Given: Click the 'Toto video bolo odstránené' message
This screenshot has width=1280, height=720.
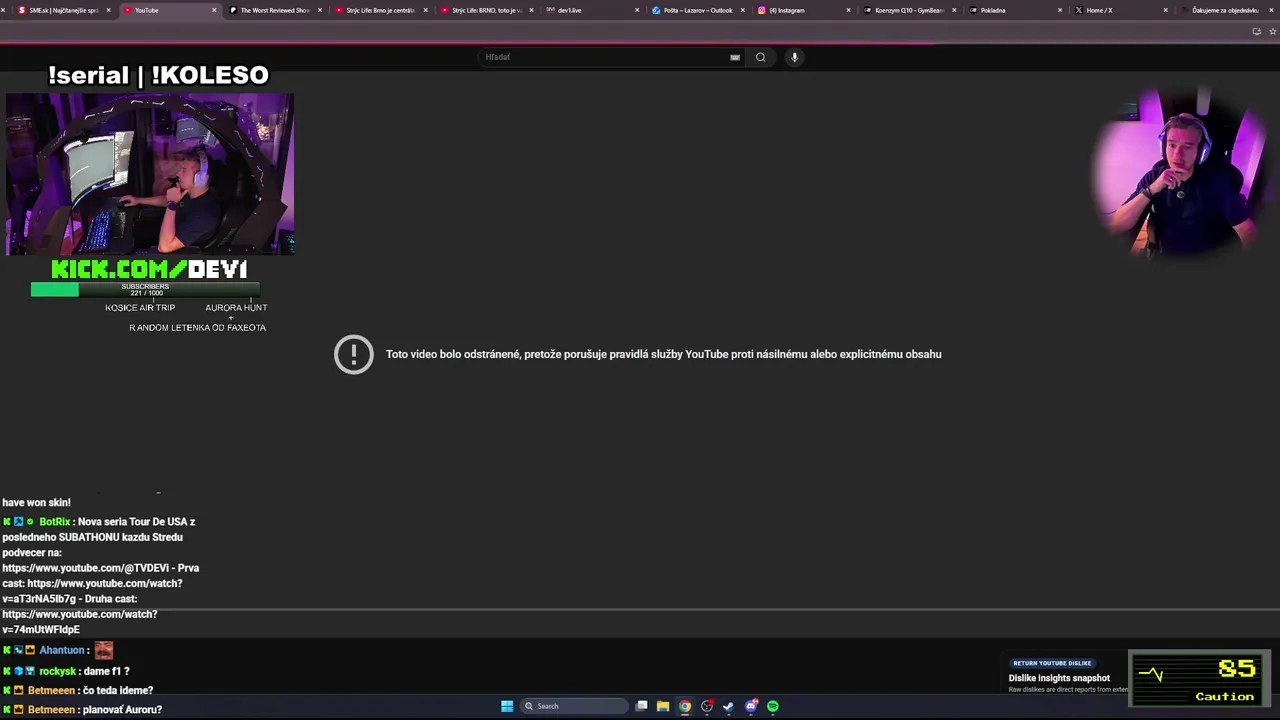Looking at the screenshot, I should tap(663, 354).
